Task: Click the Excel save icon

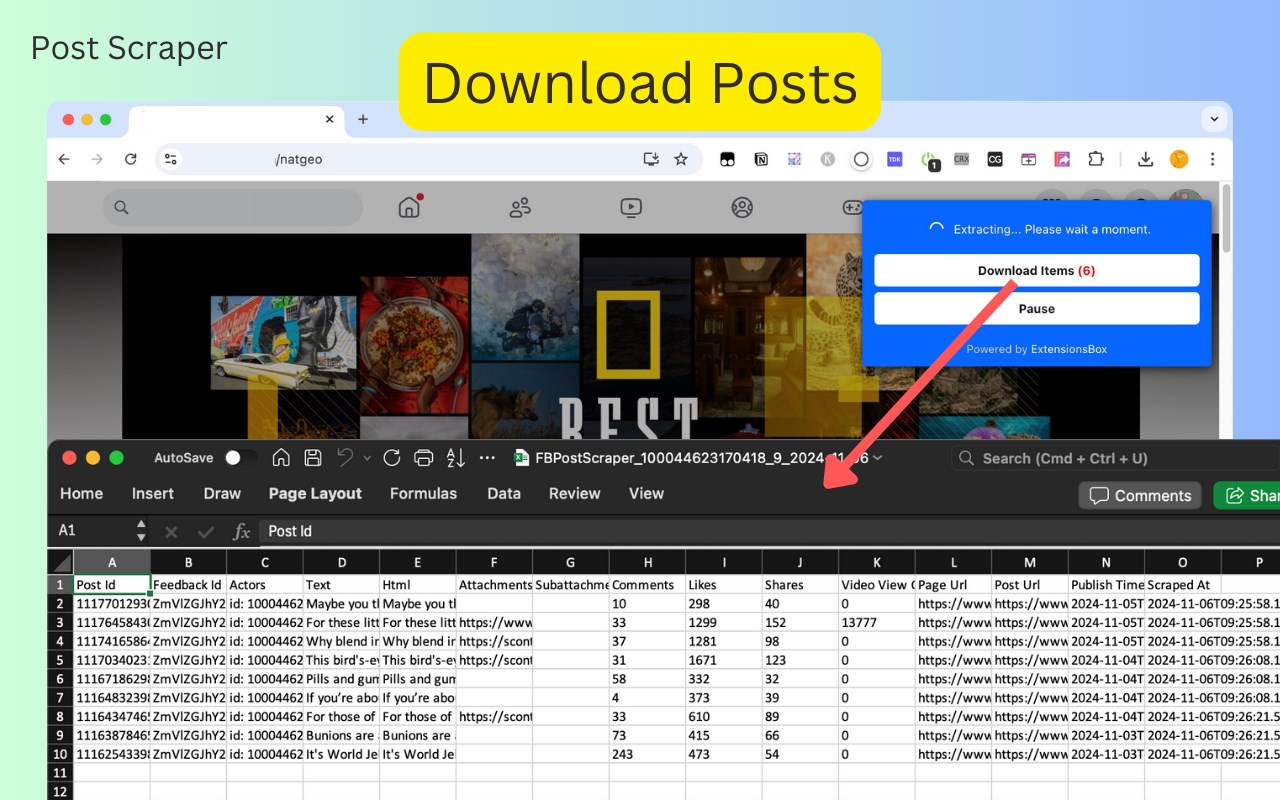Action: (313, 458)
